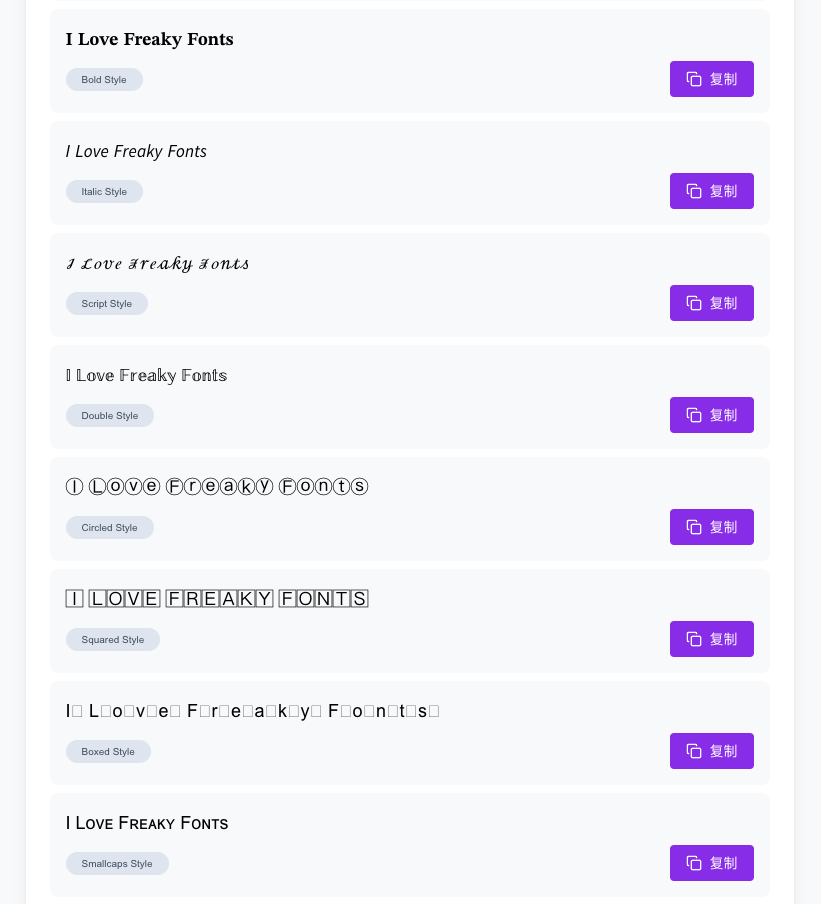821x904 pixels.
Task: Click copy icon for Smallcaps Style text
Action: pyautogui.click(x=694, y=863)
